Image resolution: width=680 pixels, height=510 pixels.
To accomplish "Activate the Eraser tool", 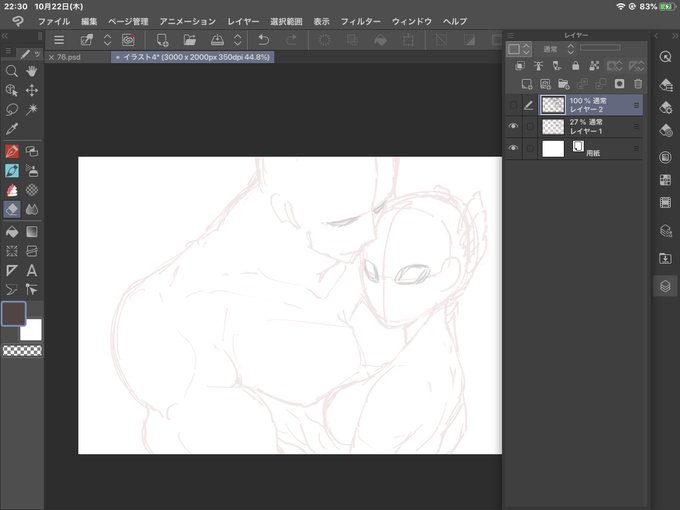I will pos(12,209).
